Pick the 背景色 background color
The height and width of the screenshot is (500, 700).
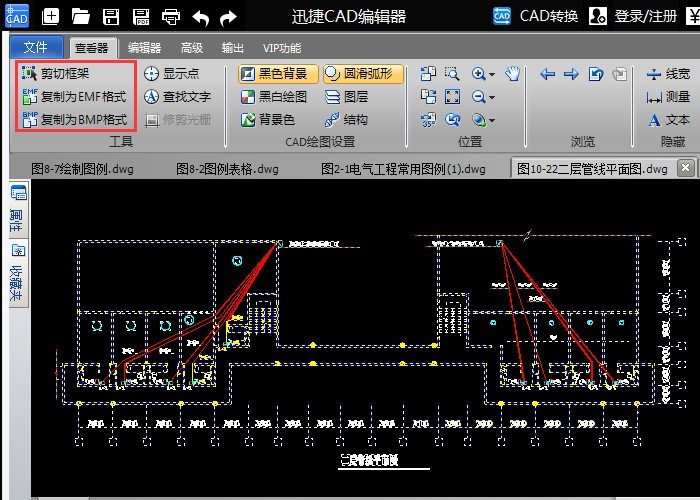[x=268, y=120]
